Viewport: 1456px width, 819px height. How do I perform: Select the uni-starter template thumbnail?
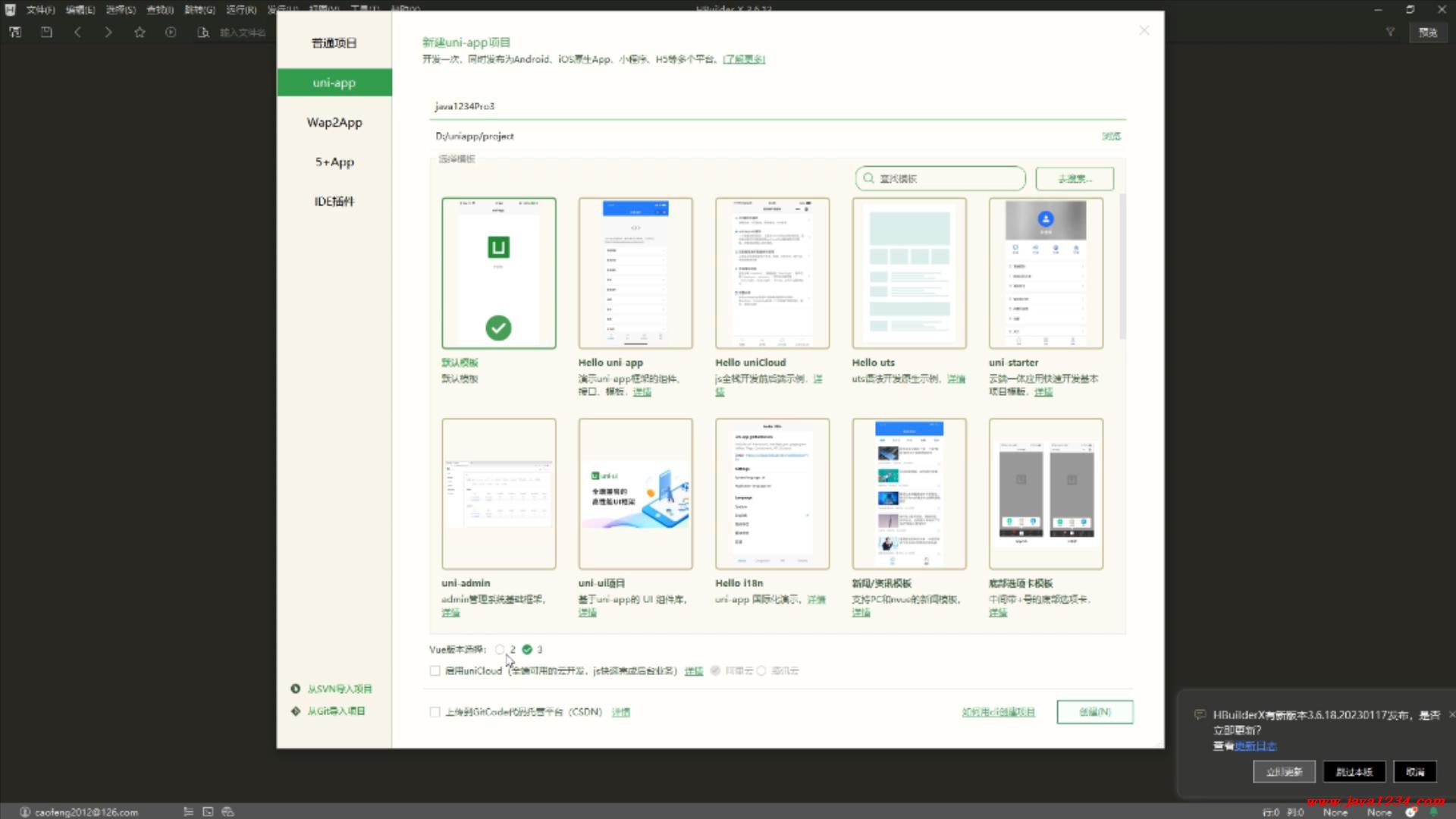1046,273
